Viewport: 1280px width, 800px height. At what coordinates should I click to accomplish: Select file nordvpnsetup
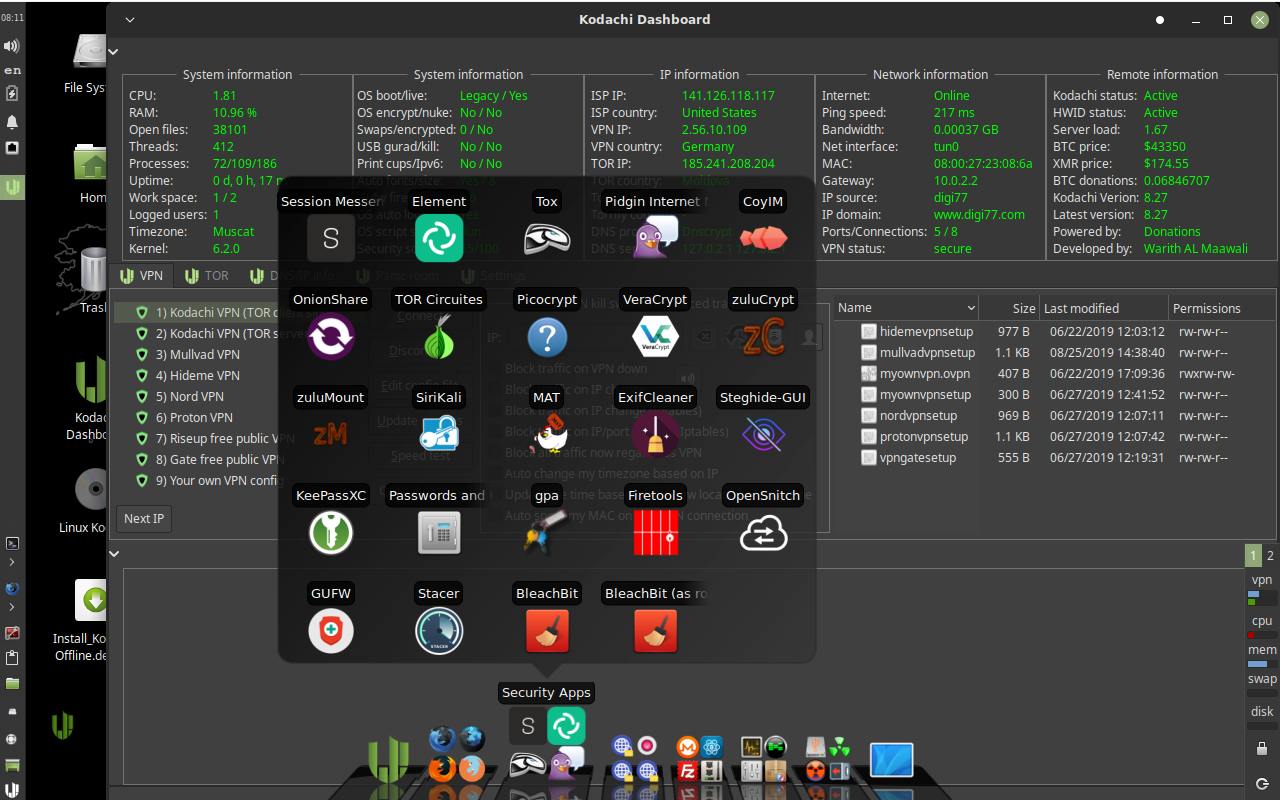(918, 416)
